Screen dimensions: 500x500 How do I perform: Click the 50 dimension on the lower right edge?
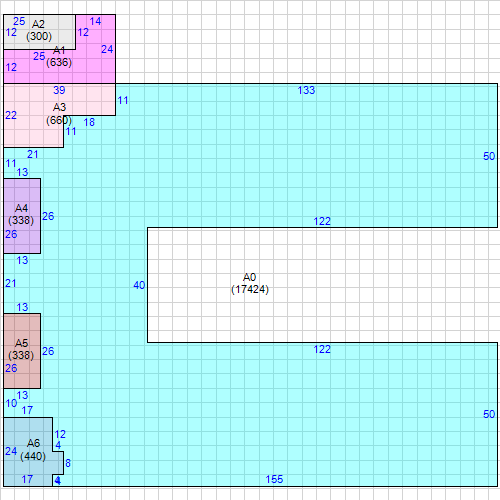click(489, 414)
